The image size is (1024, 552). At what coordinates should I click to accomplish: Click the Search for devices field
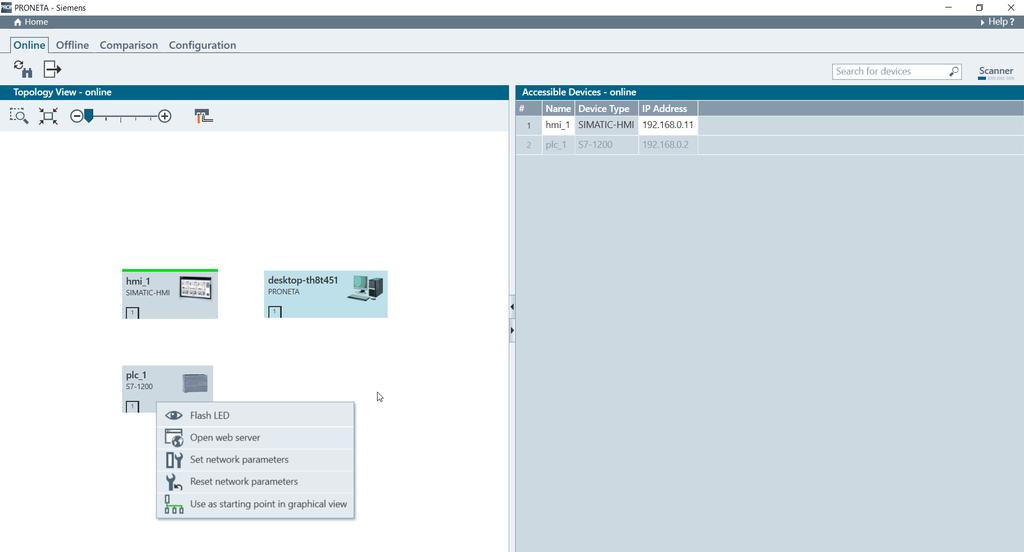(x=896, y=71)
